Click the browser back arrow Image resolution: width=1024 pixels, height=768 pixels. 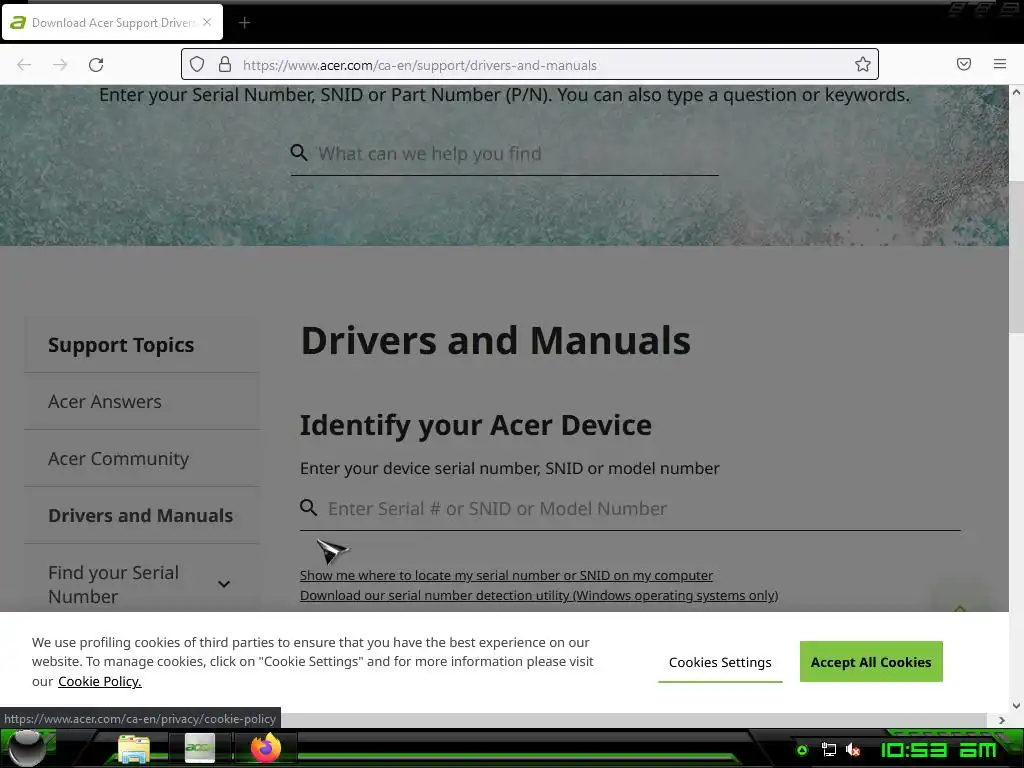point(24,65)
